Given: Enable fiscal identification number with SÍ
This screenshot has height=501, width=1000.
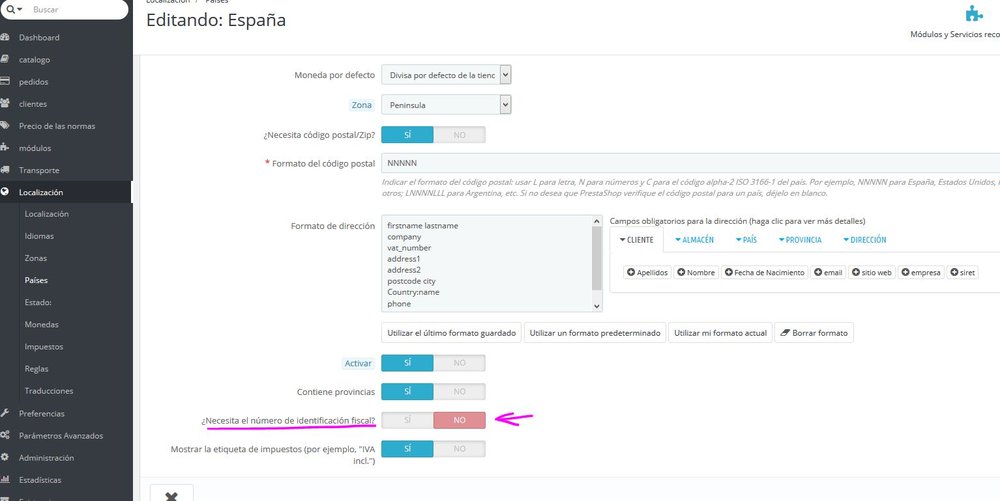Looking at the screenshot, I should (x=407, y=420).
